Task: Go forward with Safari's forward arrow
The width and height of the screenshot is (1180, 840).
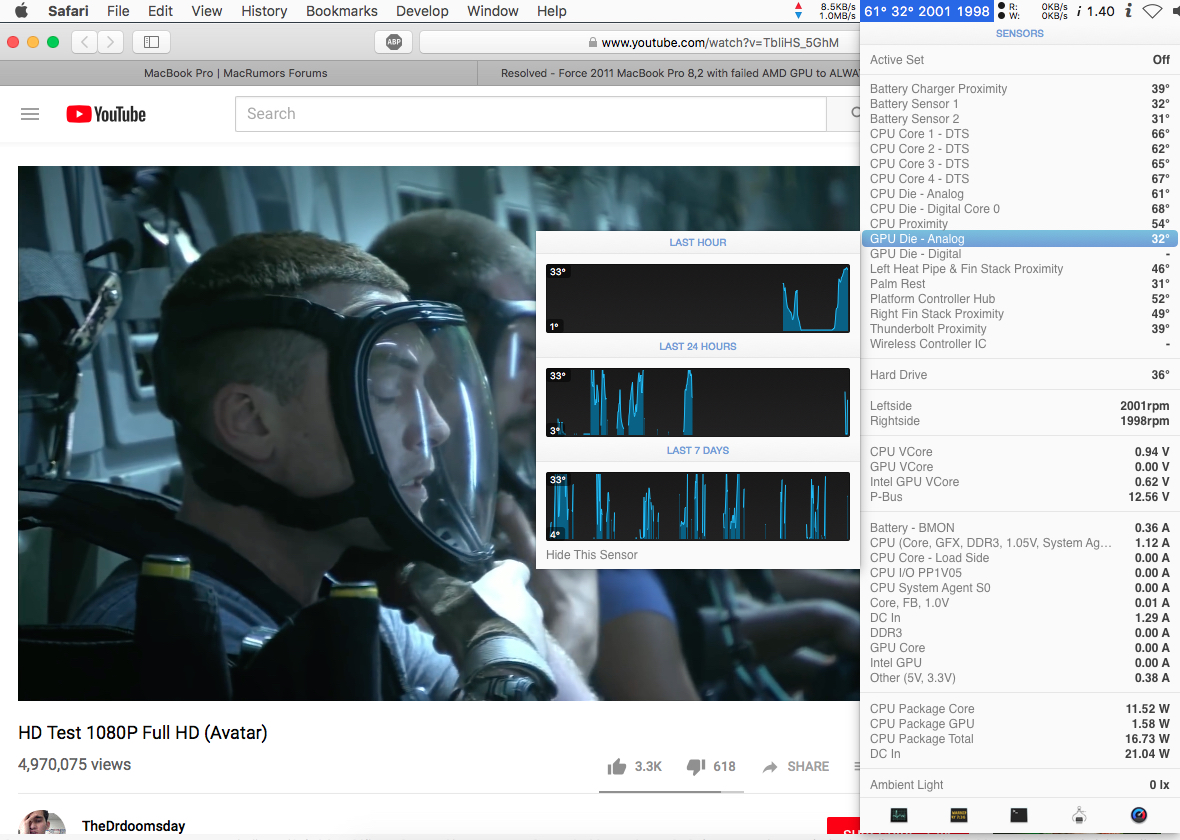Action: point(111,42)
